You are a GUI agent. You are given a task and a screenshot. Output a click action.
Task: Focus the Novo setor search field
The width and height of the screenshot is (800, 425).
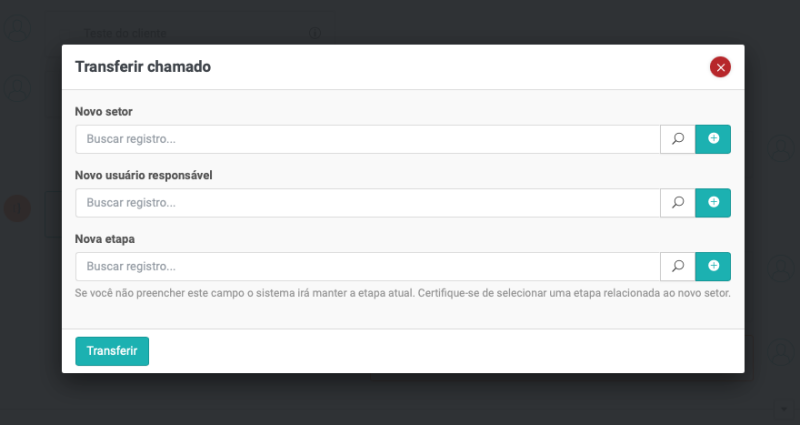367,139
